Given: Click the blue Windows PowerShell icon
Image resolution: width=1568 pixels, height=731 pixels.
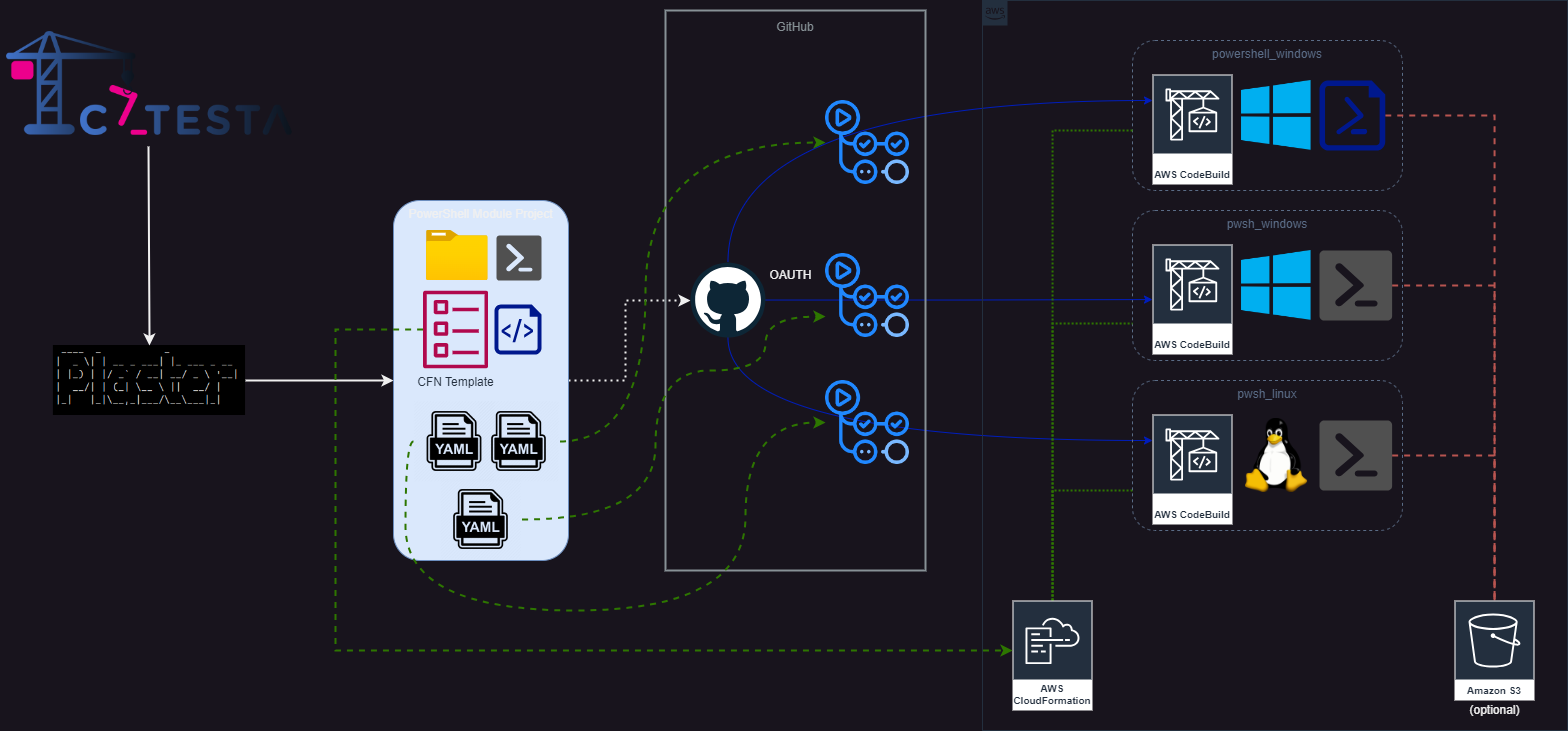Looking at the screenshot, I should (x=1353, y=115).
